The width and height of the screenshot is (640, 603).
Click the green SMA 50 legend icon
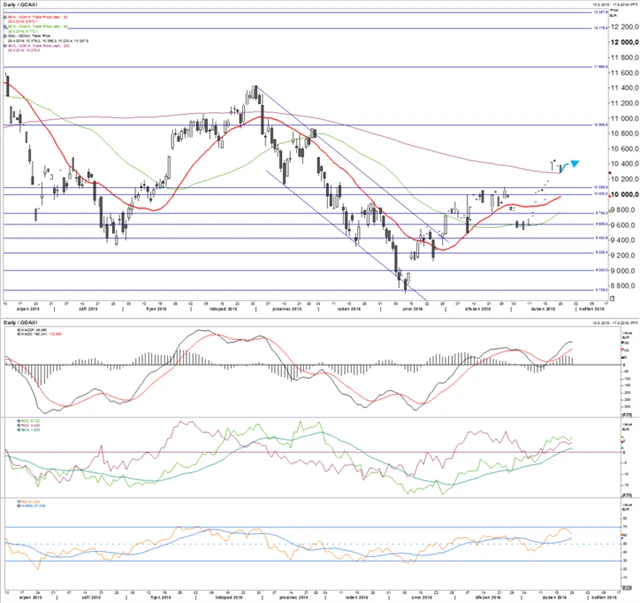point(5,27)
